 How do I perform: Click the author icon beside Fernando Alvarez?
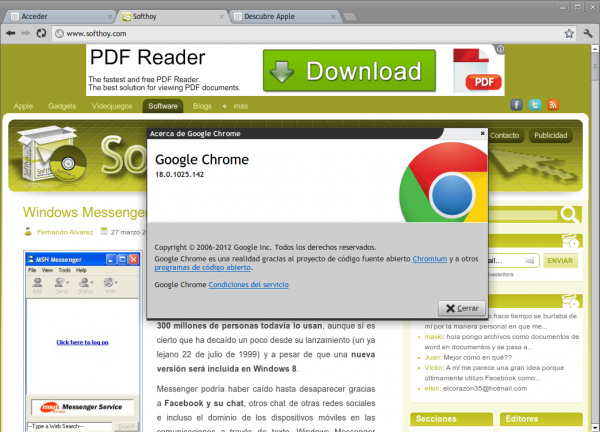pyautogui.click(x=28, y=231)
